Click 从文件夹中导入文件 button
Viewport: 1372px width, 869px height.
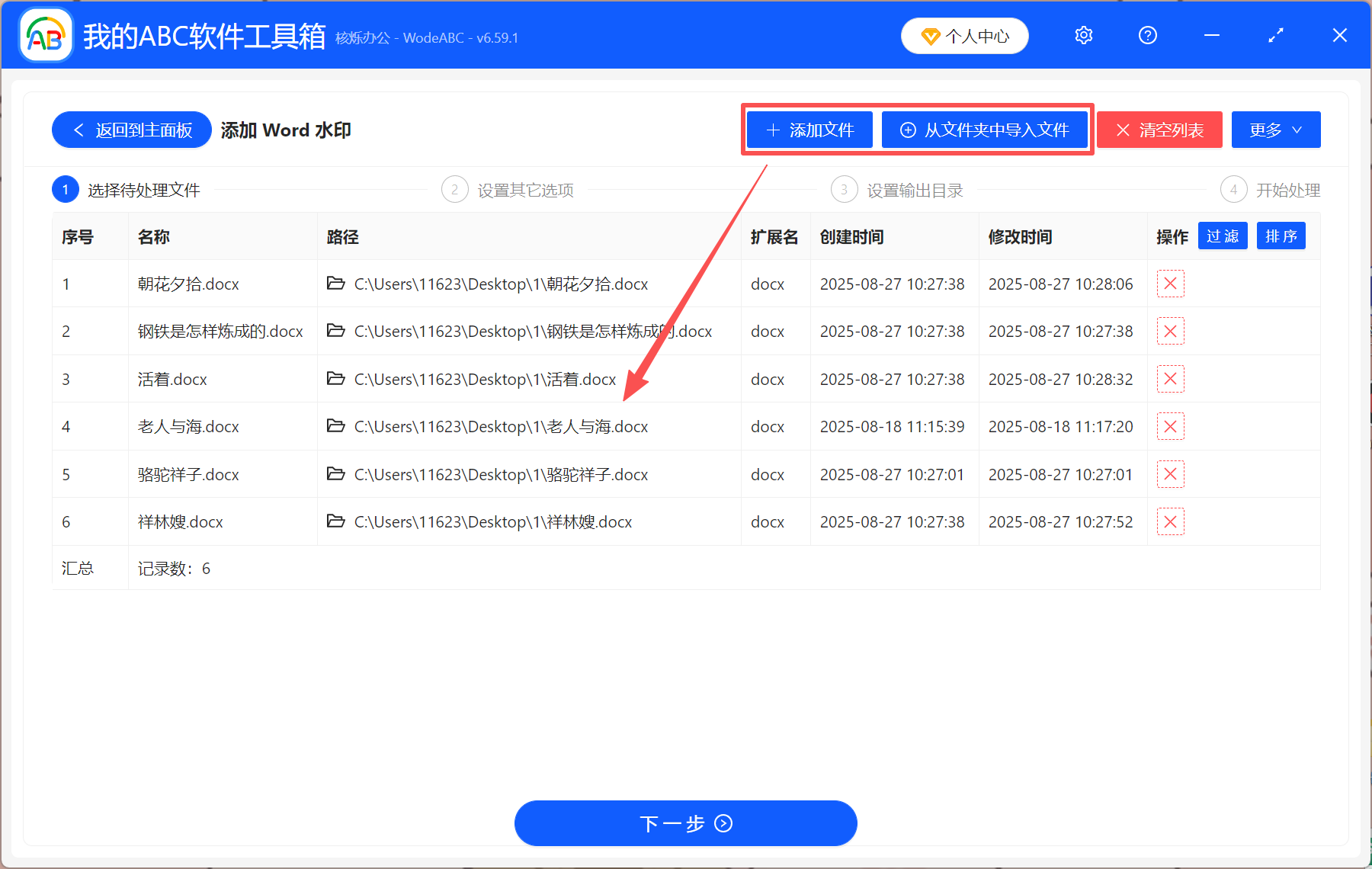pyautogui.click(x=985, y=130)
